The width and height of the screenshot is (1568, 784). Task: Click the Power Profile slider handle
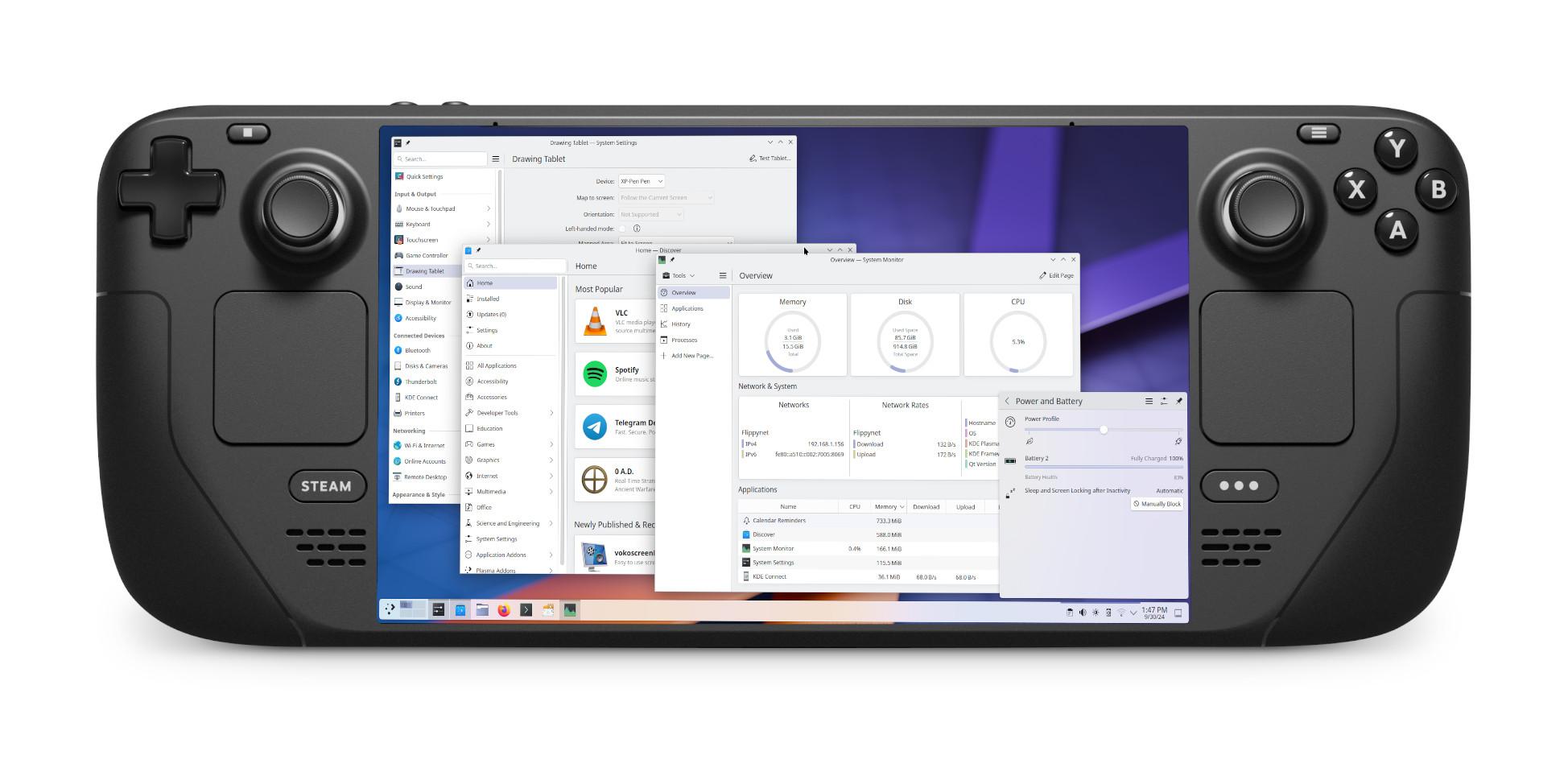[1104, 430]
